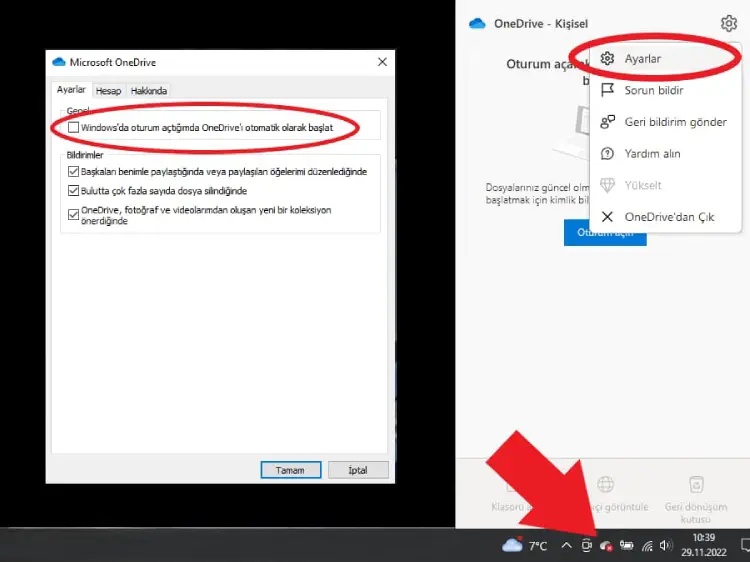Uncheck the yeni bir koleksiyon önerdiğinde checkbox
750x562 pixels.
click(x=73, y=214)
